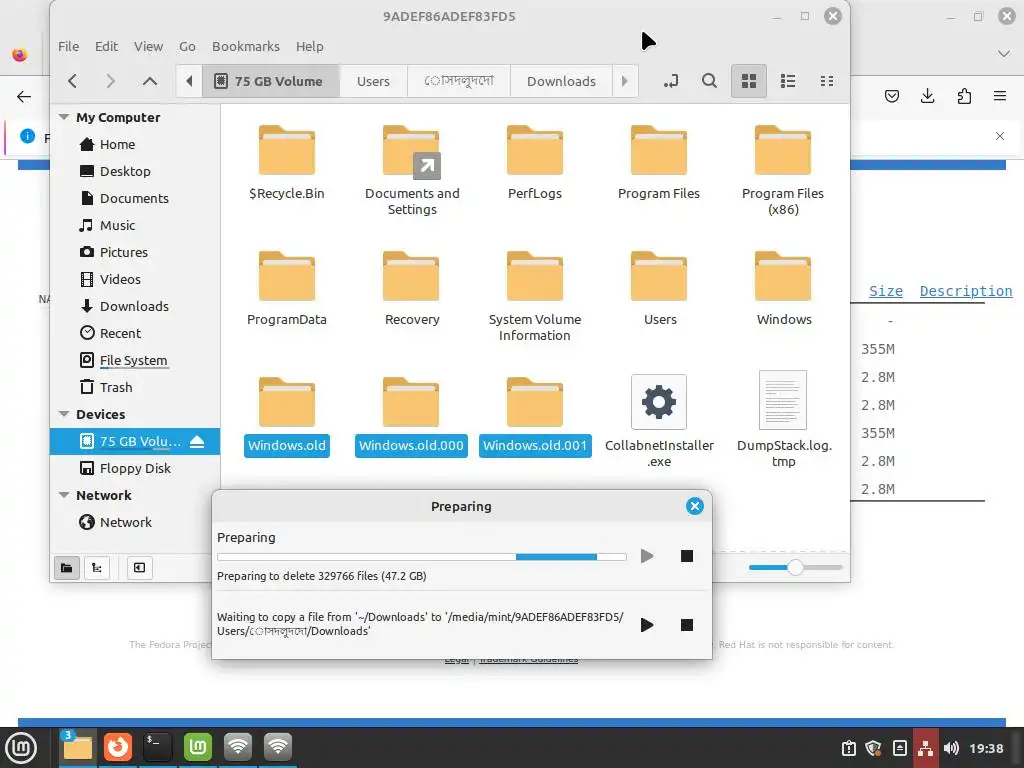Show places sidebar button
The width and height of the screenshot is (1024, 768).
pos(67,568)
